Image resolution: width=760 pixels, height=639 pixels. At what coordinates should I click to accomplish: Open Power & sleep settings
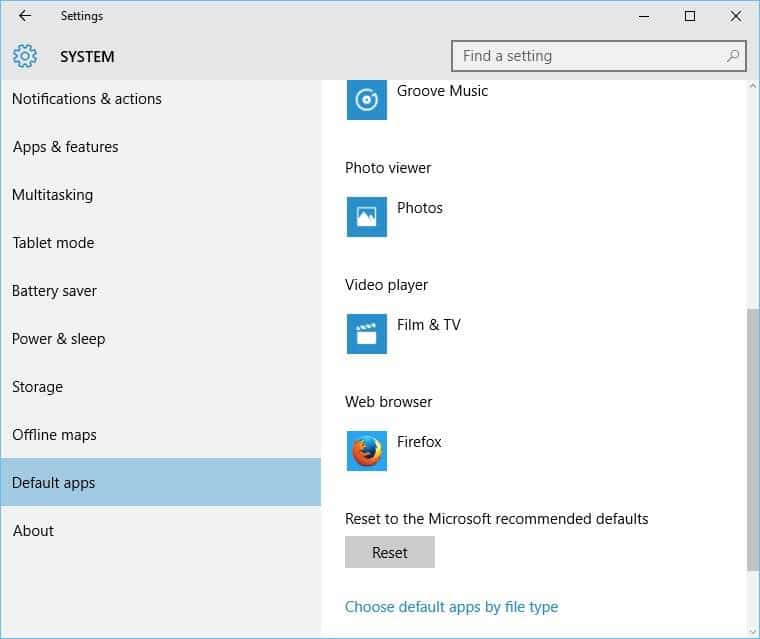tap(160, 339)
